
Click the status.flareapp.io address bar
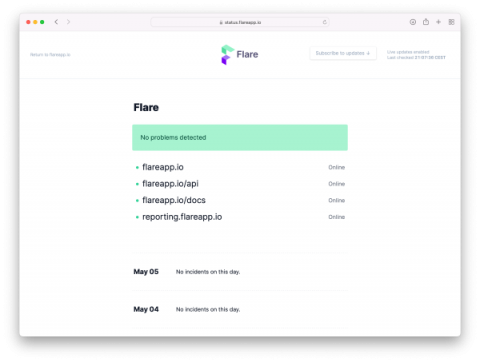tap(240, 22)
